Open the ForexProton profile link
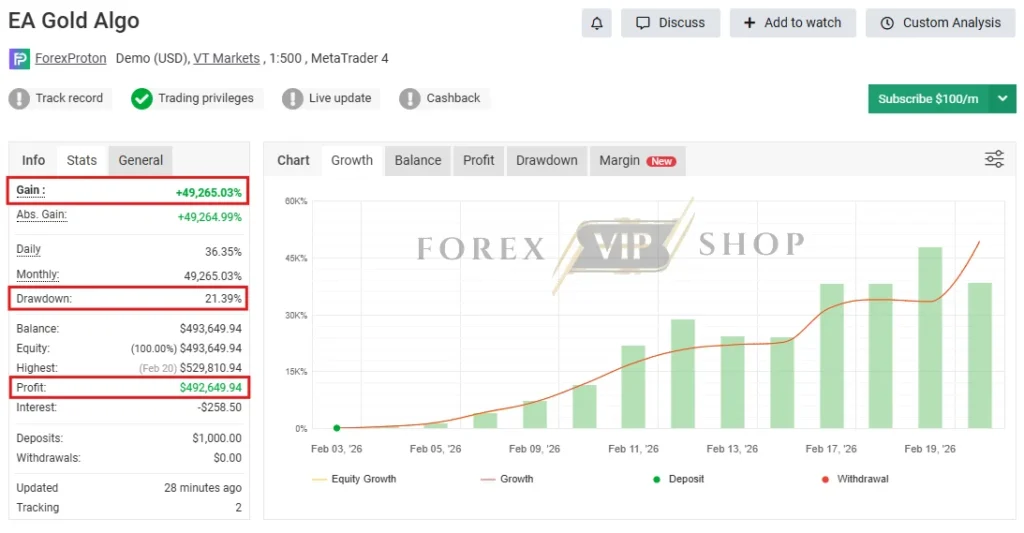The width and height of the screenshot is (1024, 533). point(71,58)
